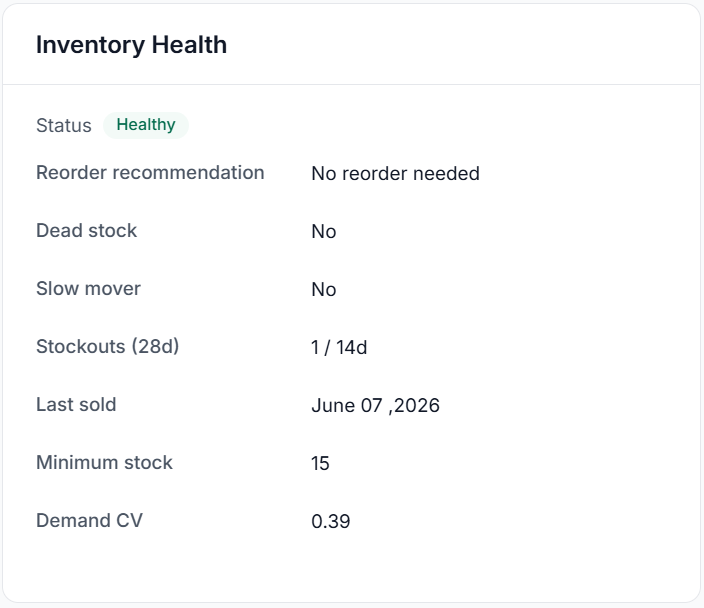Select the 1 / 14d stockouts value
This screenshot has width=704, height=608.
[339, 347]
